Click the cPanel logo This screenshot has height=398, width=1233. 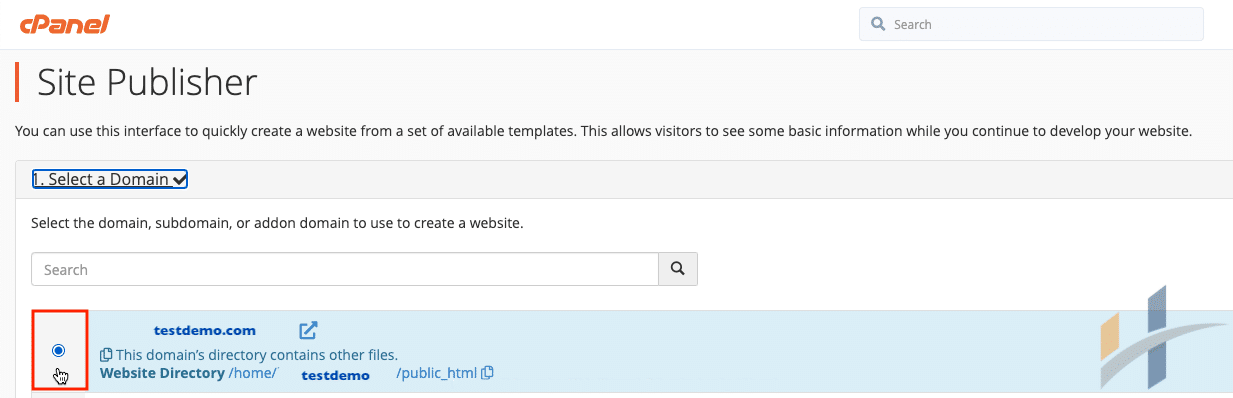pos(63,24)
